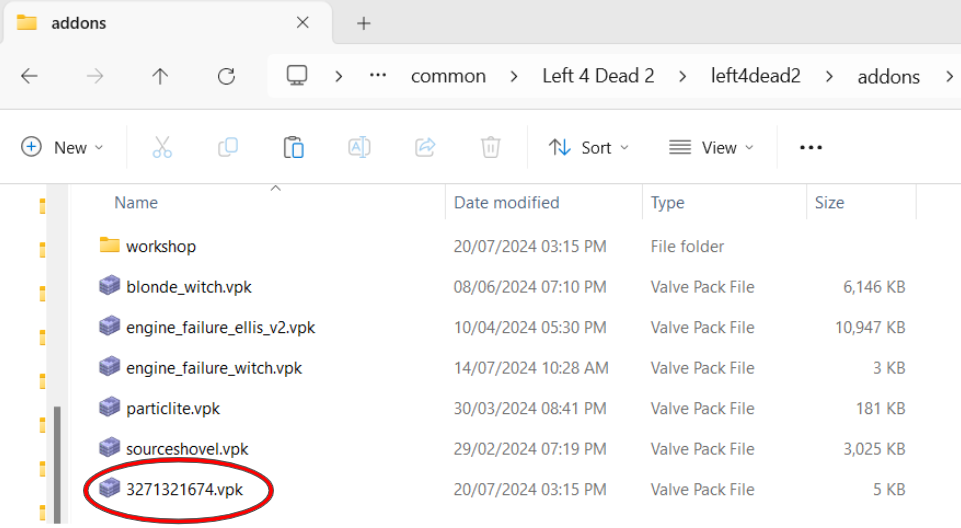
Task: Open the See more options menu
Action: (811, 148)
